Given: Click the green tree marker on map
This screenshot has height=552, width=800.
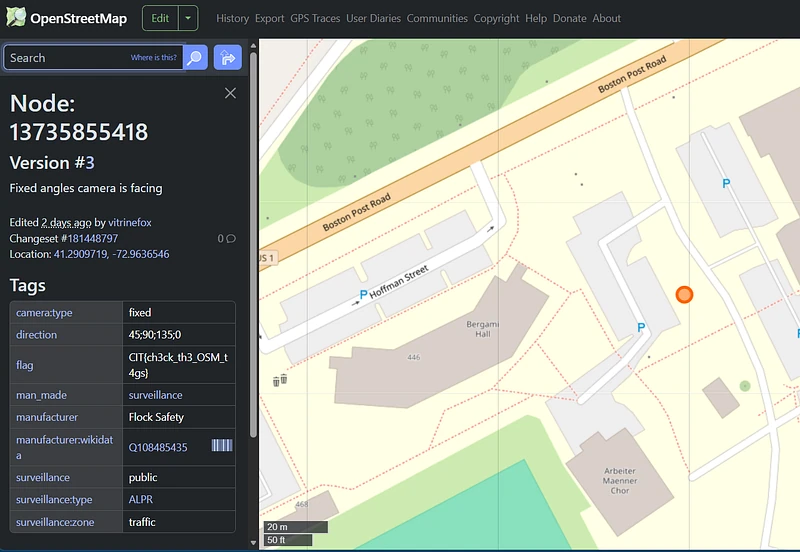Looking at the screenshot, I should click(744, 386).
